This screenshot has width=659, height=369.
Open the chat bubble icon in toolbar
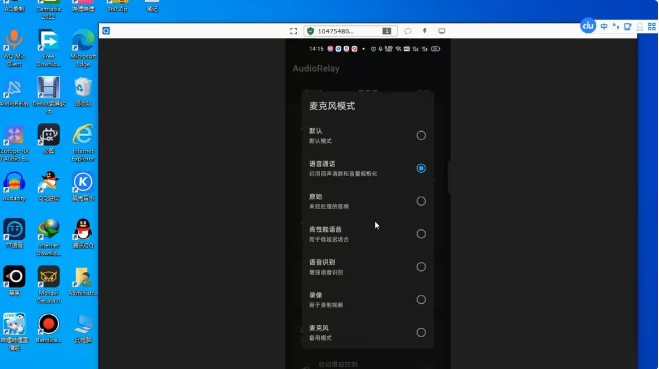pos(408,31)
